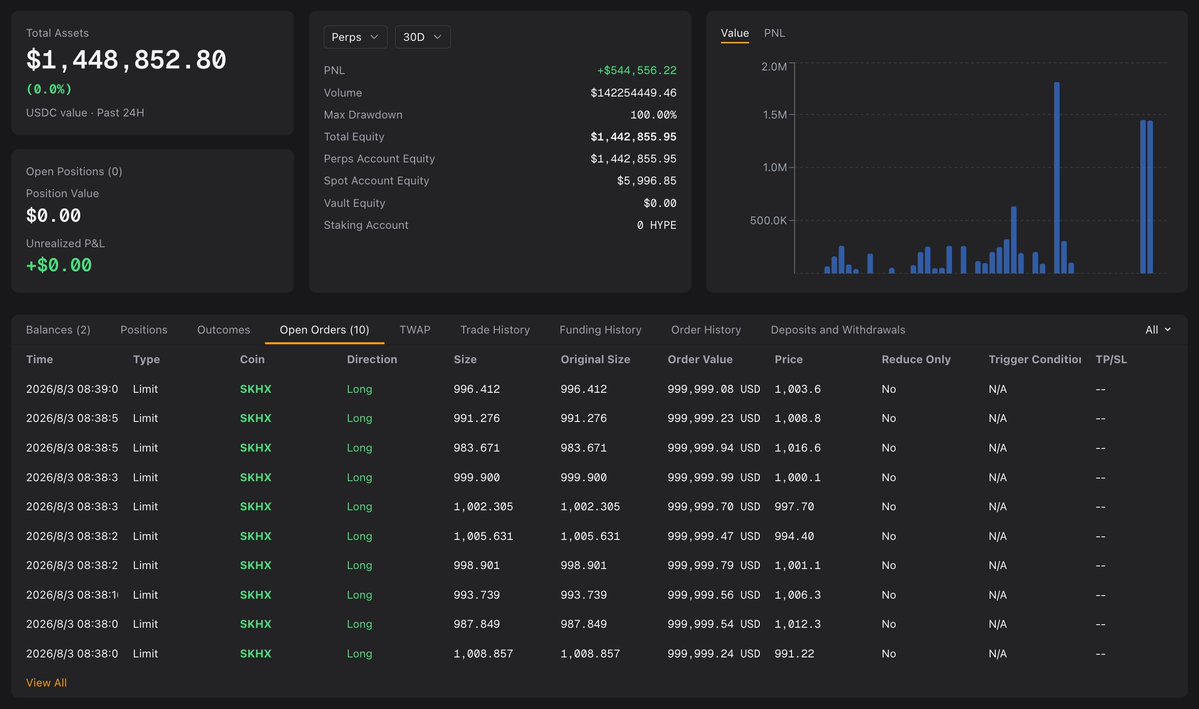The width and height of the screenshot is (1199, 709).
Task: Switch chart to PNL tab
Action: [774, 33]
